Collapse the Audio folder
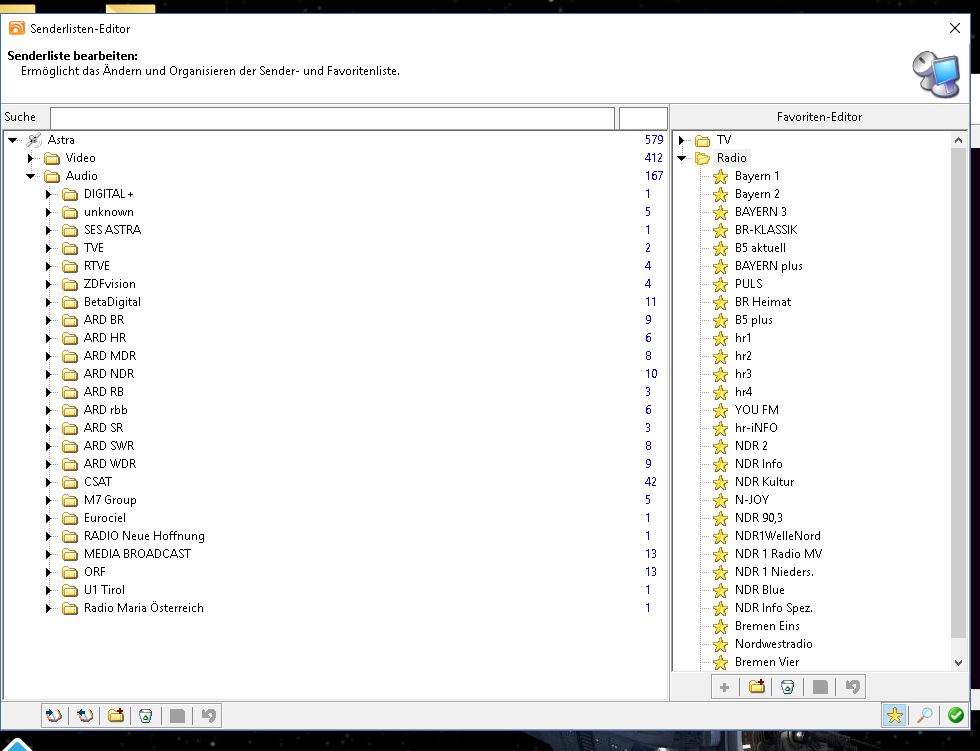 click(31, 176)
